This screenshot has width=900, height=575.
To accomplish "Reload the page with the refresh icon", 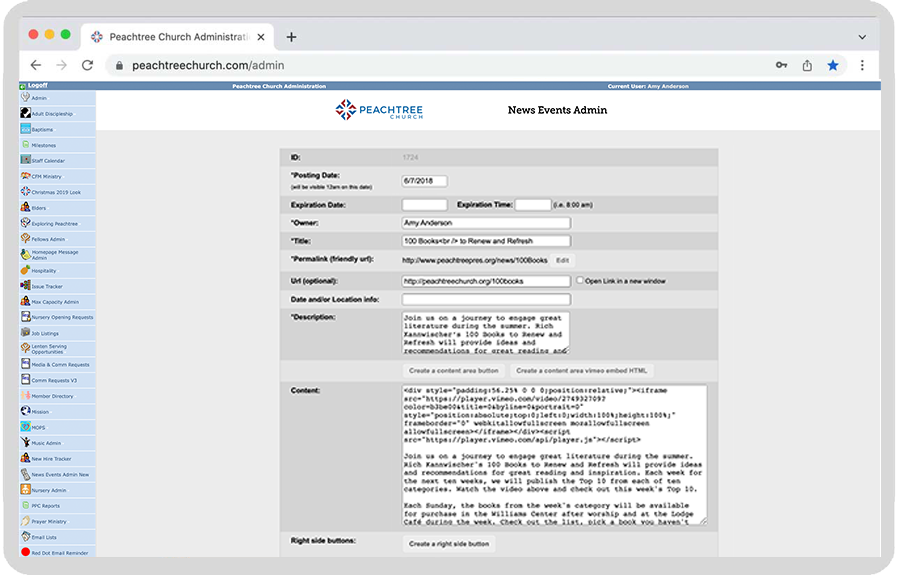I will (87, 65).
